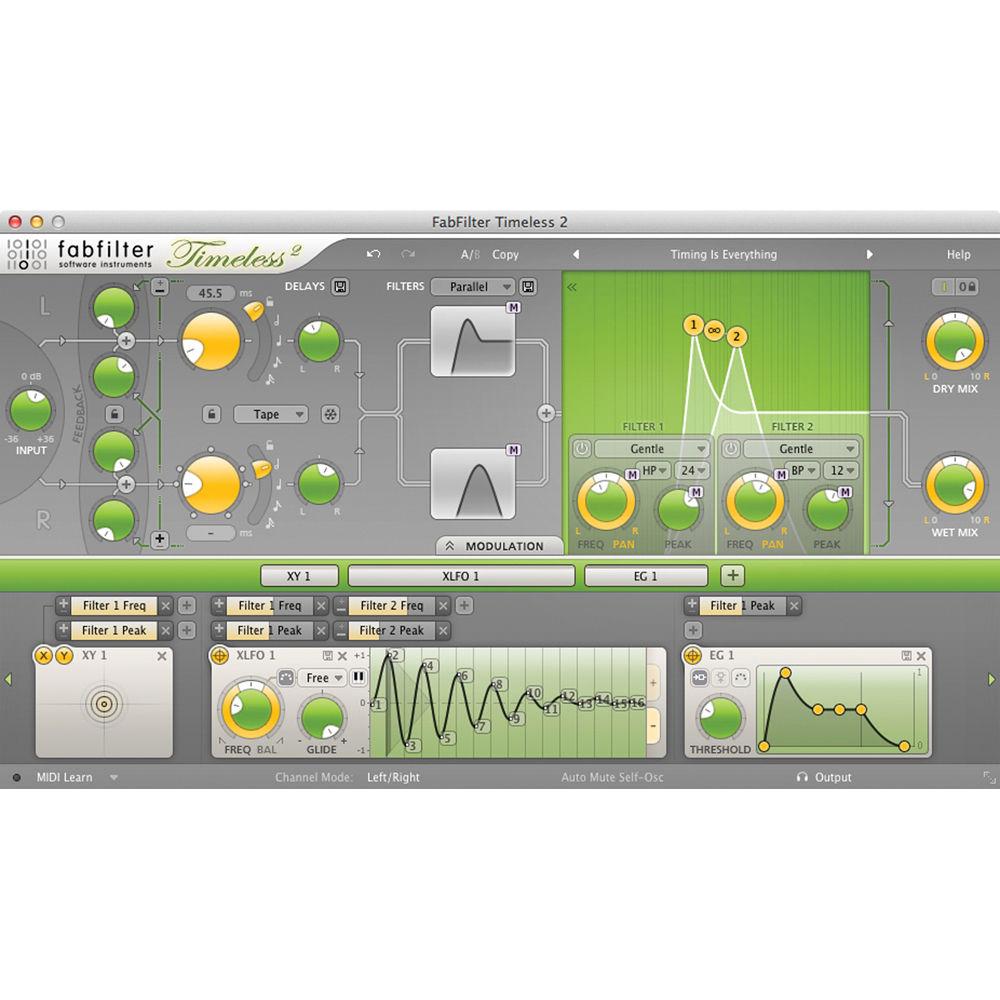Toggle the Filter 2 power button
This screenshot has height=1000, width=1000.
pos(729,448)
